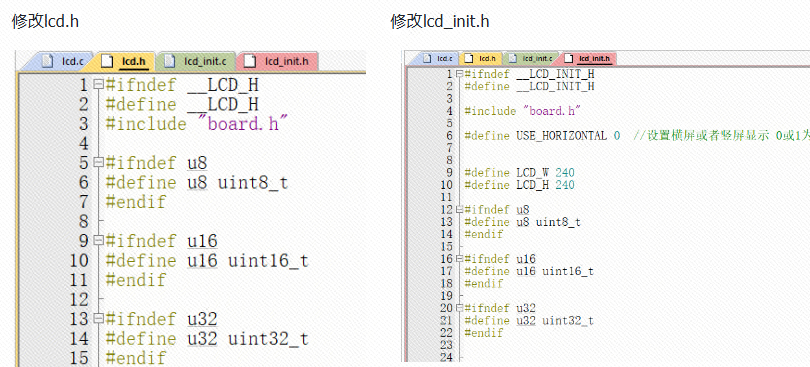This screenshot has width=810, height=367.
Task: Click lcd.h file icon in right editor
Action: pos(468,58)
